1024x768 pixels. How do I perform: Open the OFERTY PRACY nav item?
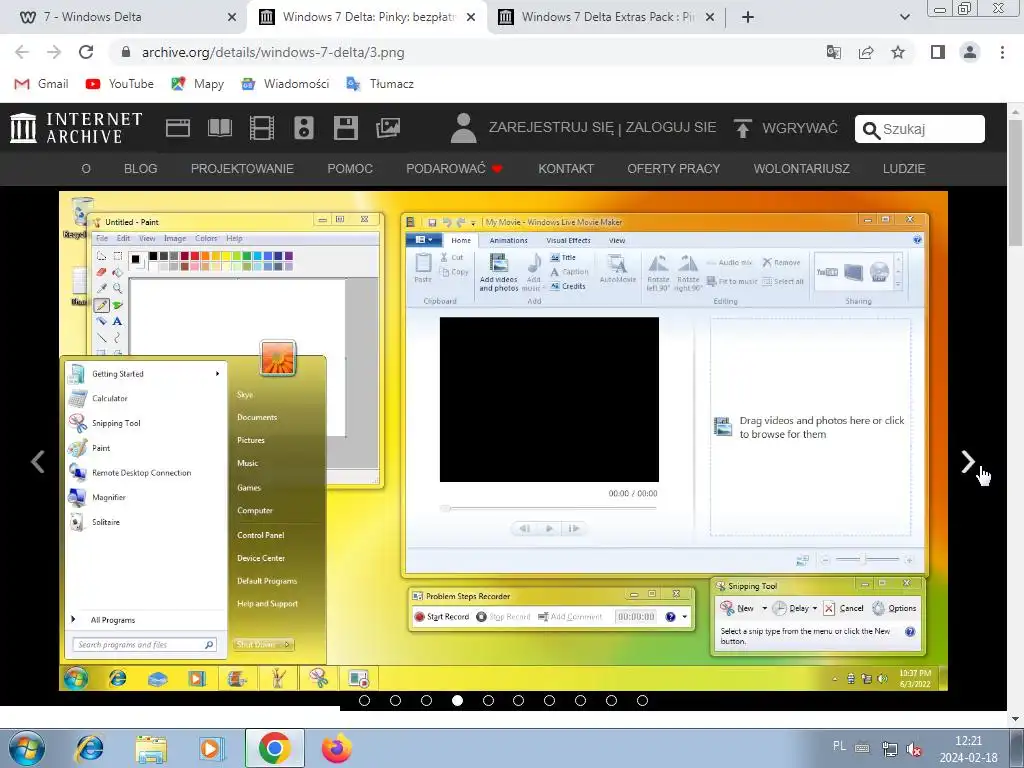673,168
